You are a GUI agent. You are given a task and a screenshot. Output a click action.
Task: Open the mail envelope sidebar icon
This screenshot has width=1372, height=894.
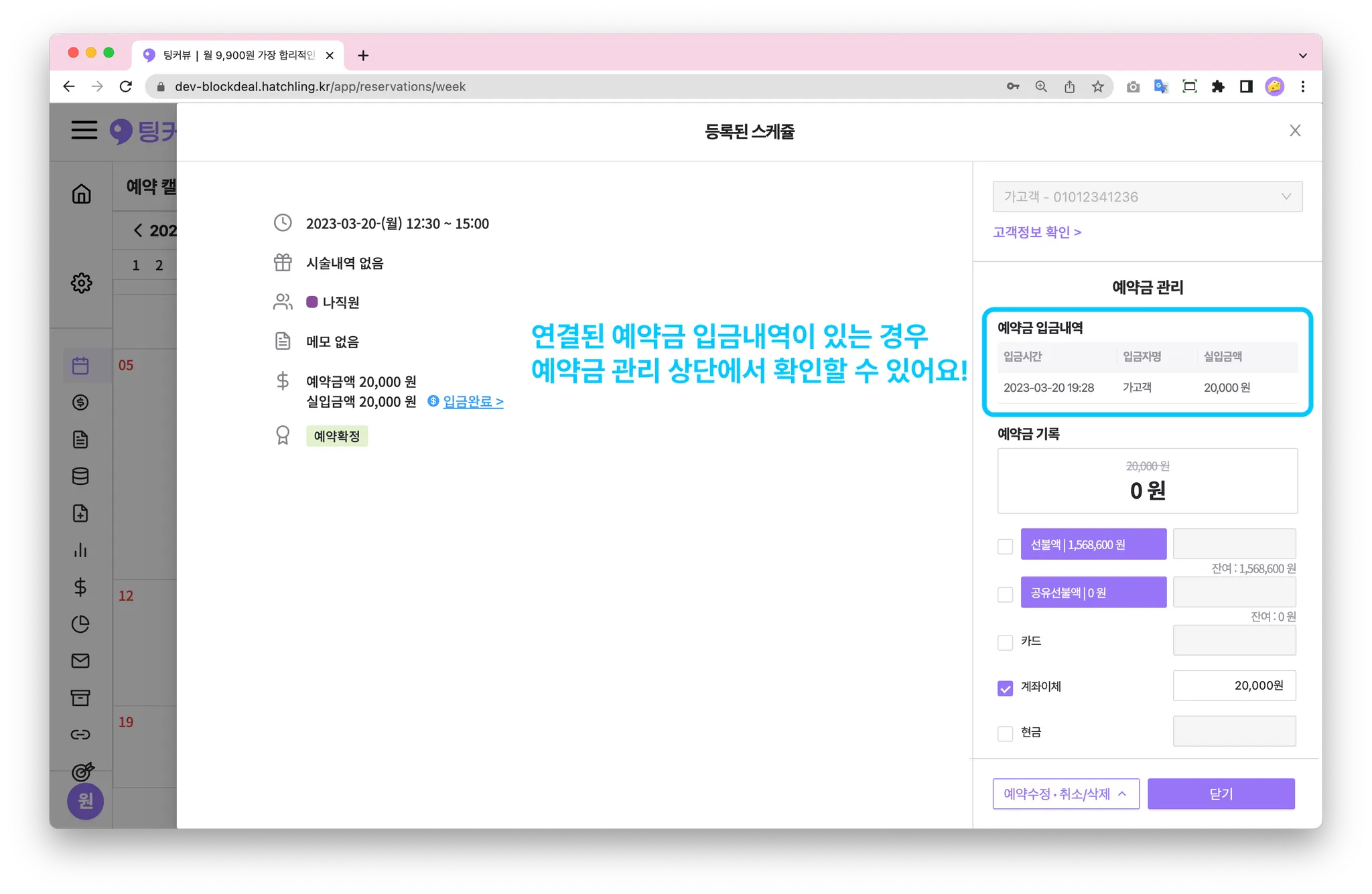click(80, 661)
